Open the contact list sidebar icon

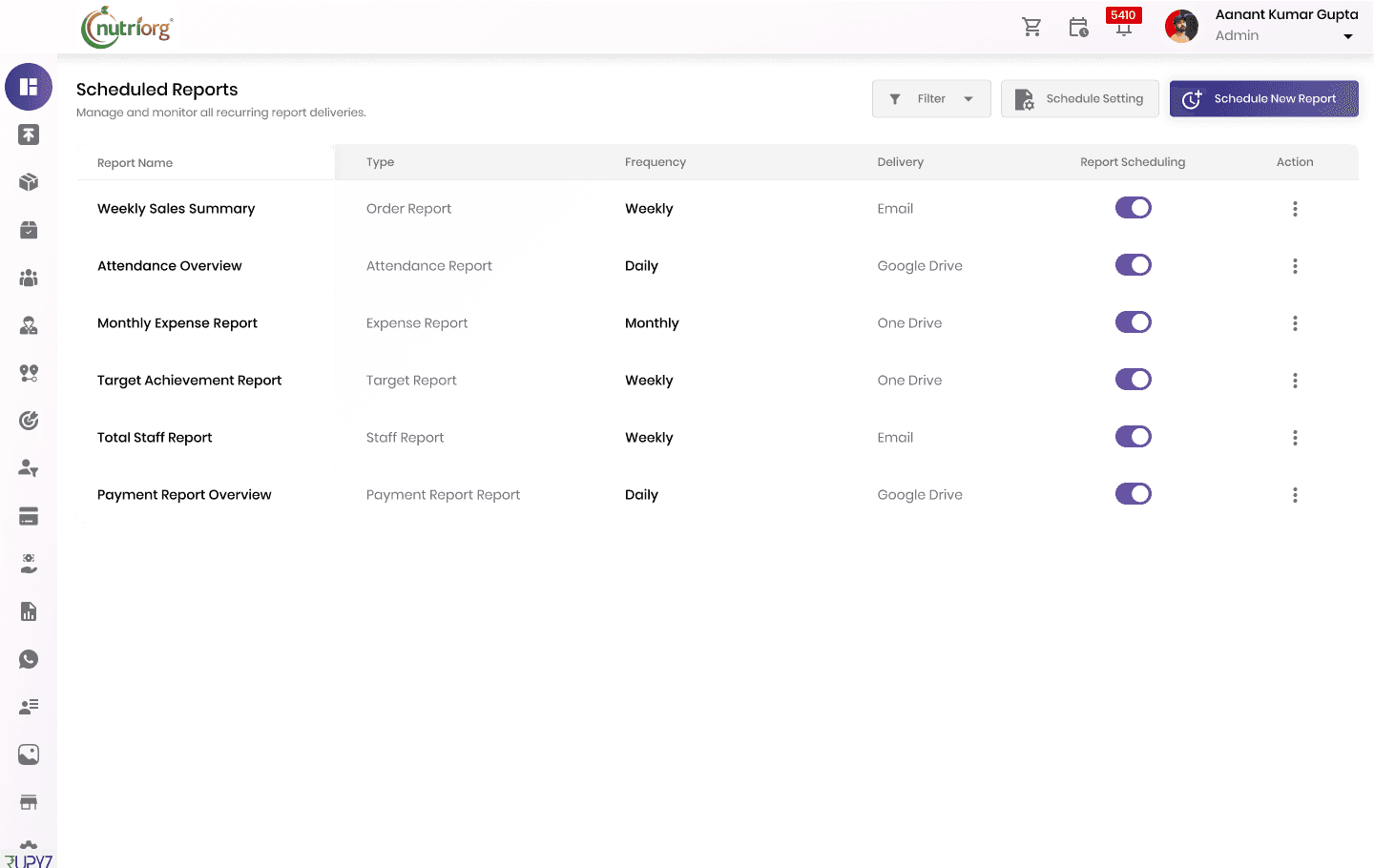[x=29, y=707]
